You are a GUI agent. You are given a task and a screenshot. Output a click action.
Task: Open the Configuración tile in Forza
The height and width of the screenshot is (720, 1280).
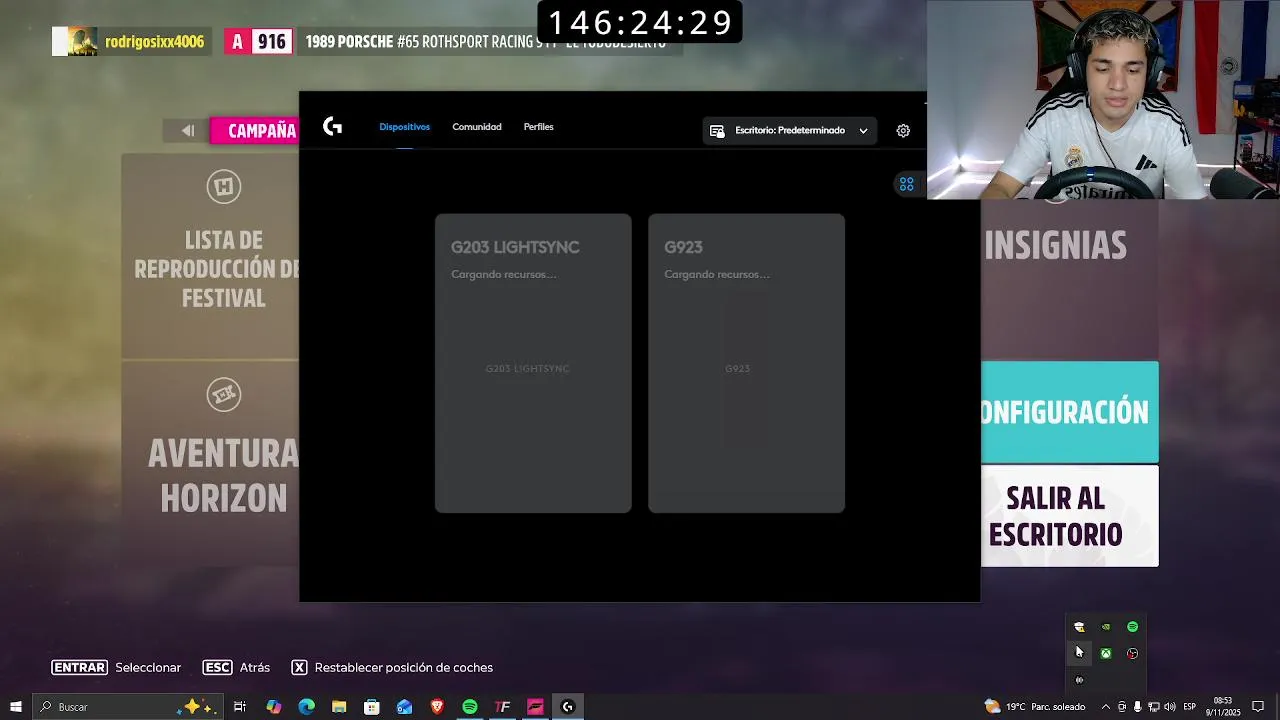coord(1069,412)
